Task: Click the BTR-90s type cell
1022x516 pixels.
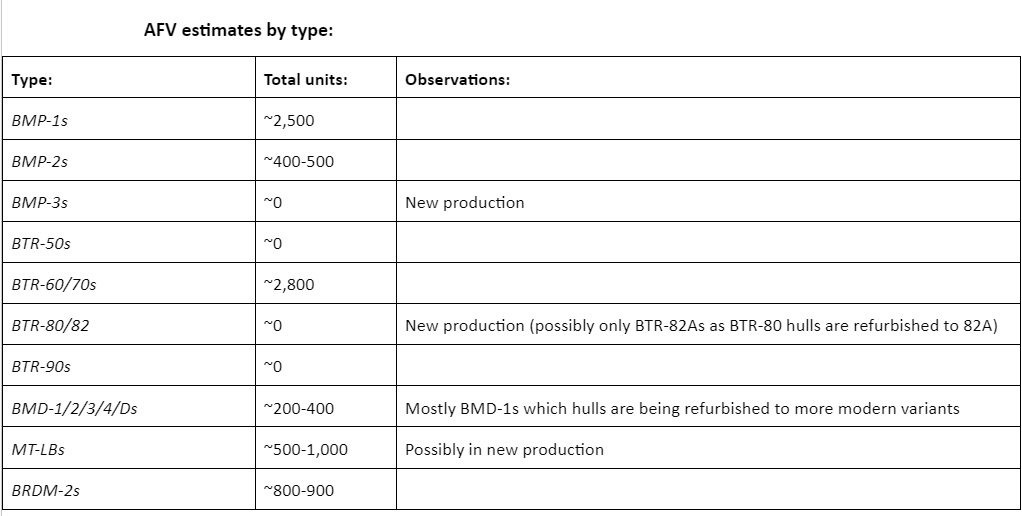Action: coord(41,367)
